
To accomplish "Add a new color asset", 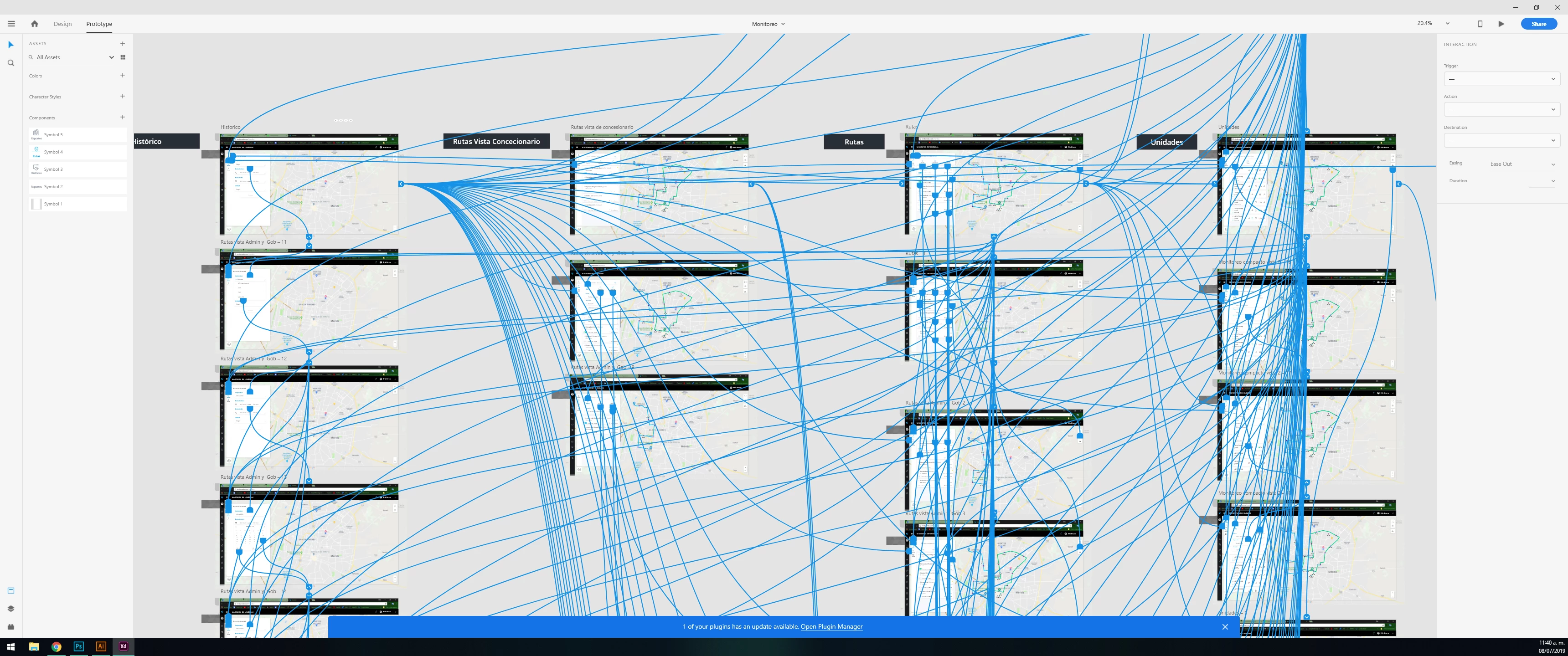I will [x=122, y=76].
